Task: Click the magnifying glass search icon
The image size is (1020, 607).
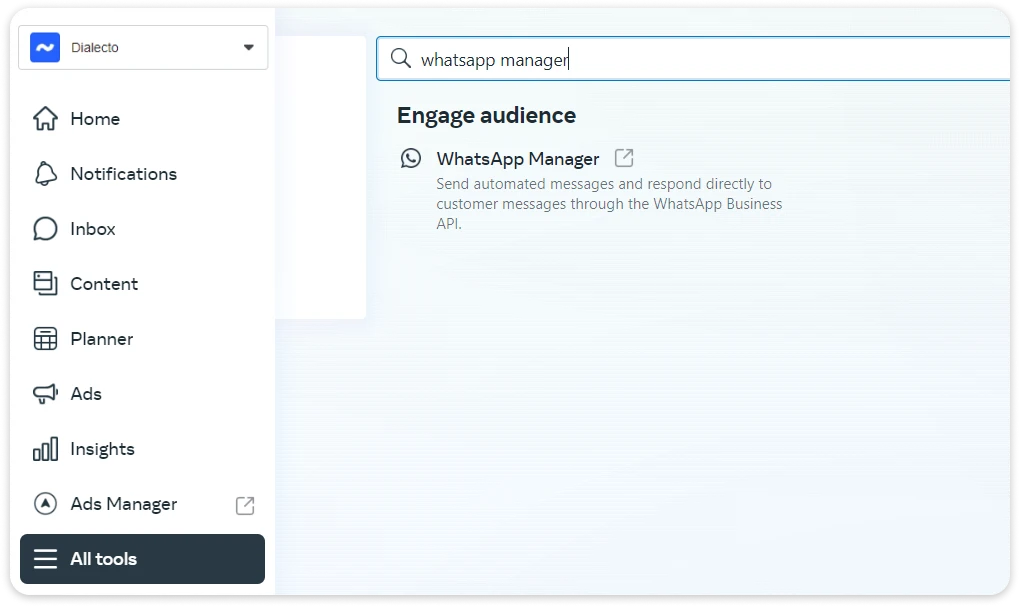Action: pyautogui.click(x=401, y=59)
